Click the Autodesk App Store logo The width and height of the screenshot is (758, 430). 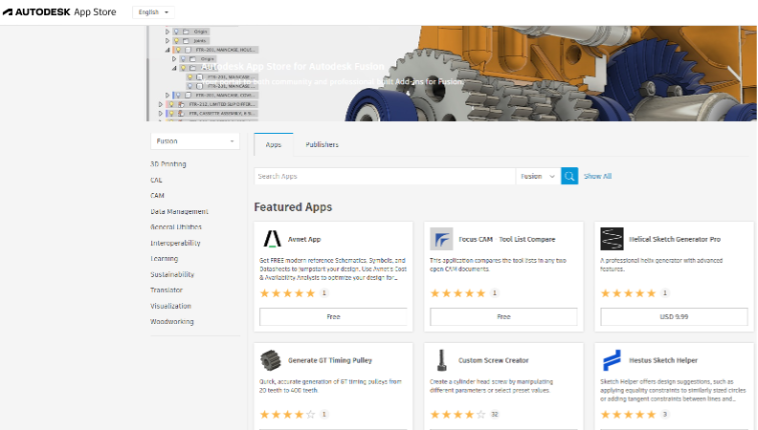(x=60, y=12)
